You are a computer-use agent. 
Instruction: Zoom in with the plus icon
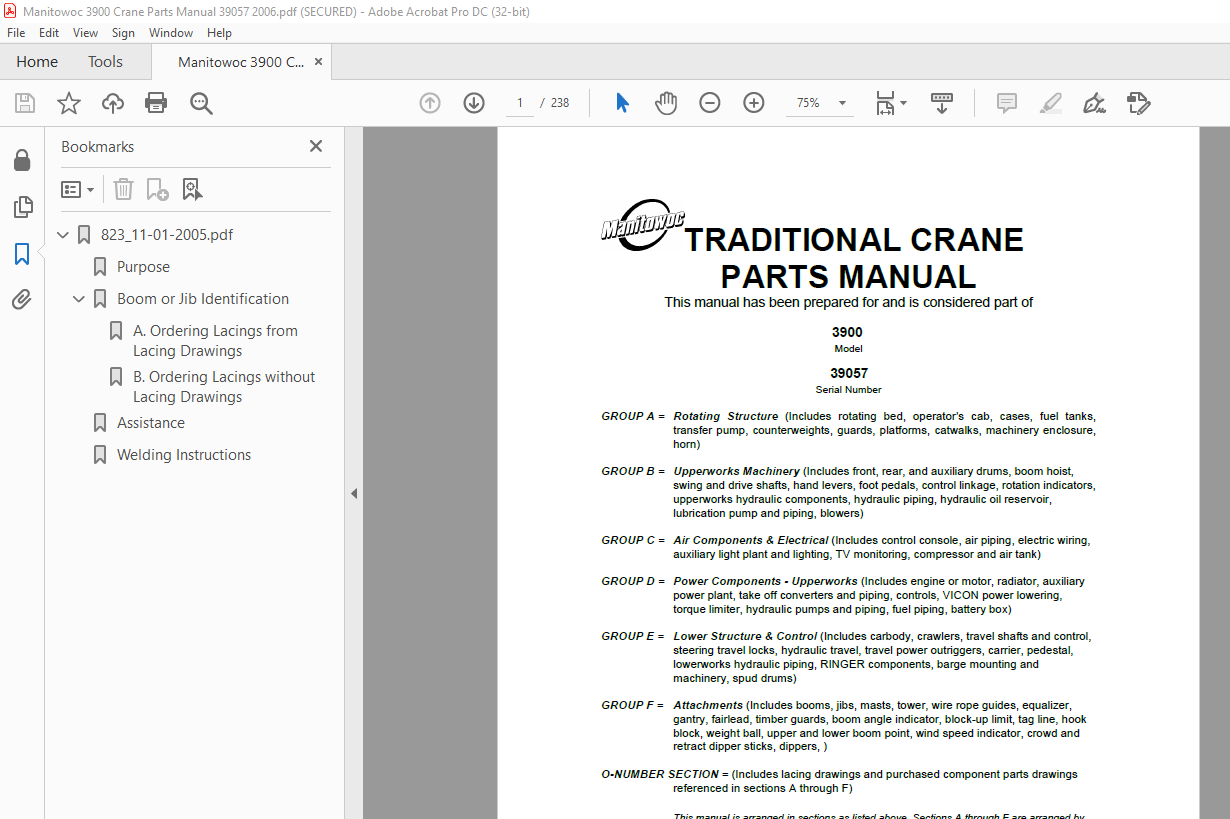[754, 103]
